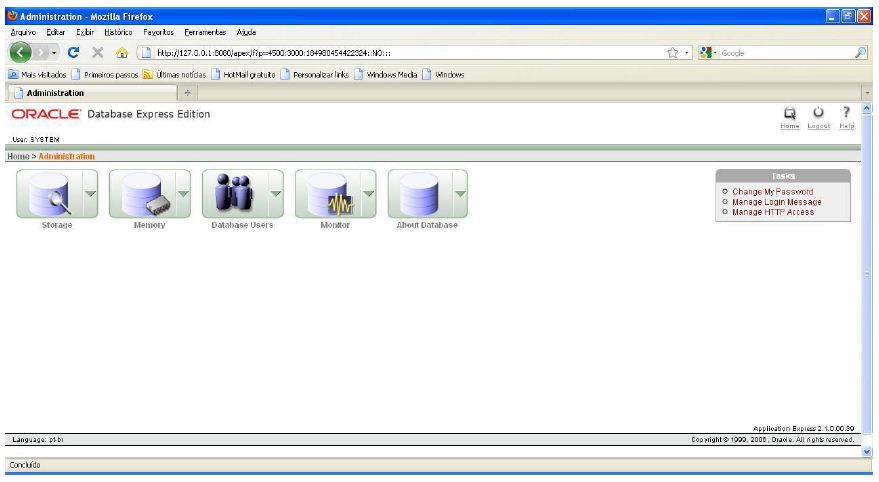This screenshot has width=879, height=482.
Task: Click the browser home house icon
Action: (122, 53)
